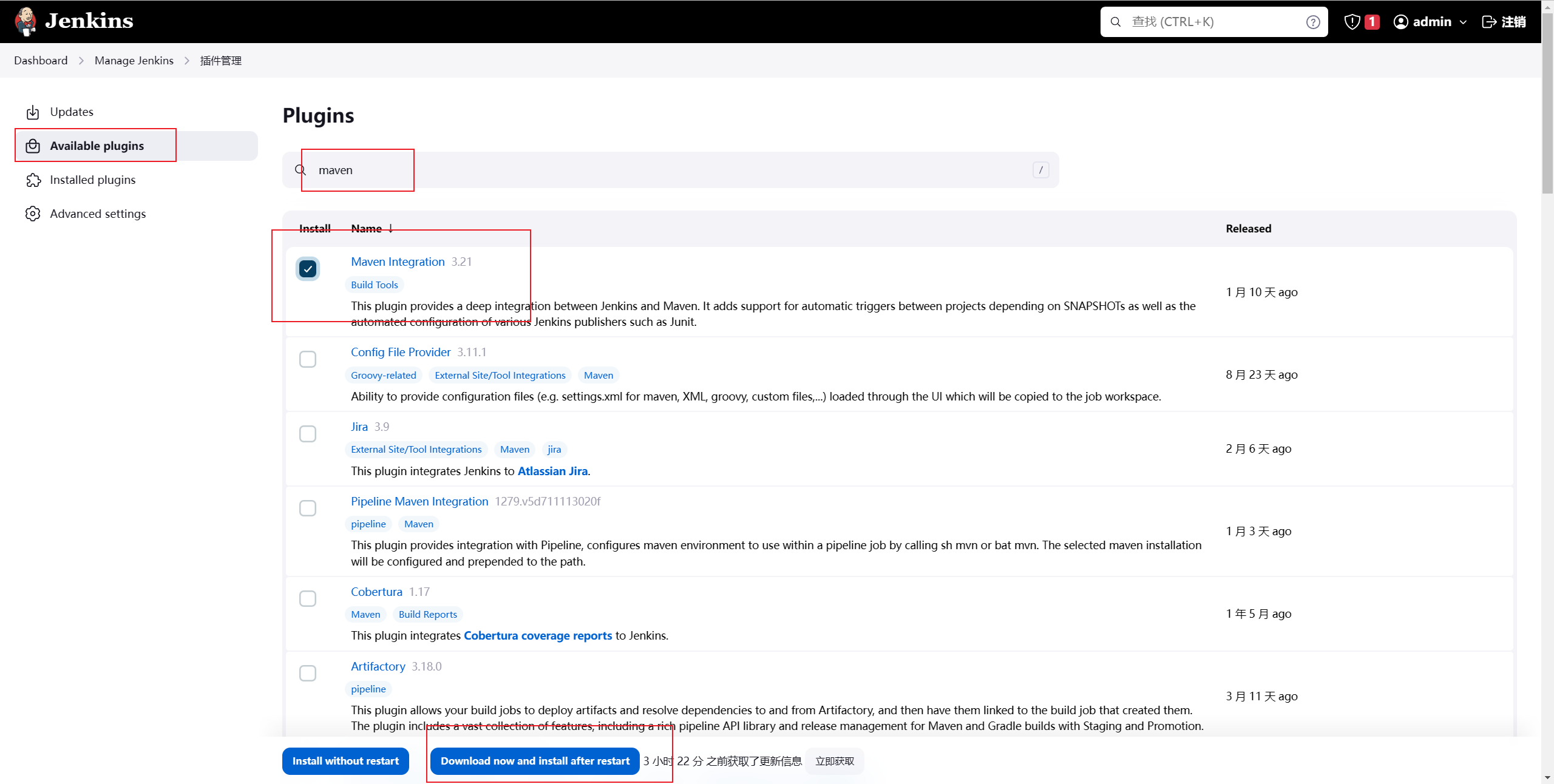This screenshot has height=784, width=1554.
Task: Click the Available plugins shopping bag icon
Action: (x=33, y=146)
